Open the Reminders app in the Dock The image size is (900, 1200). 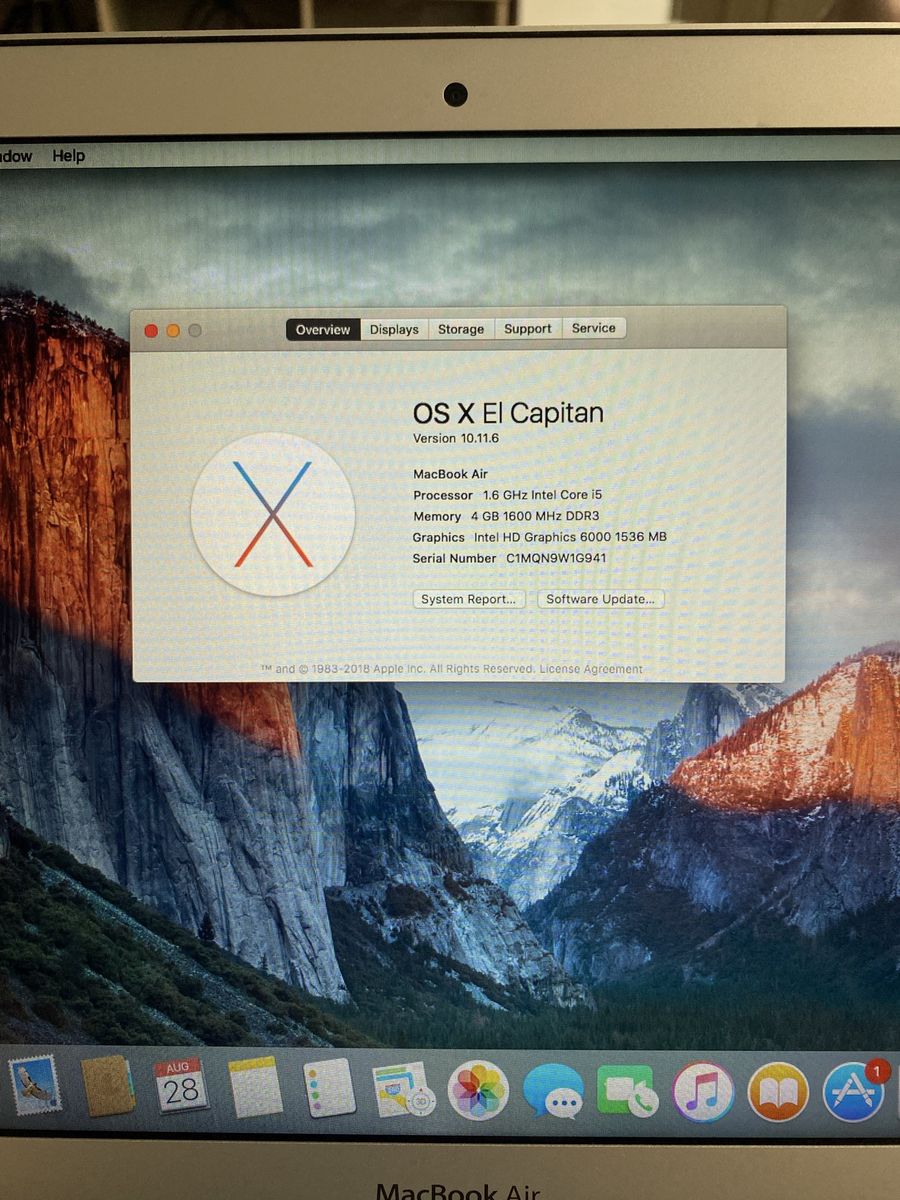pos(329,1087)
